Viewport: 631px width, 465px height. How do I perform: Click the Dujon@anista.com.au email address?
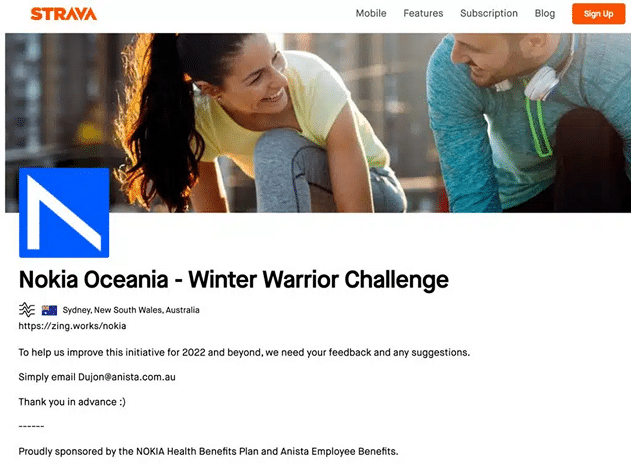tap(127, 377)
